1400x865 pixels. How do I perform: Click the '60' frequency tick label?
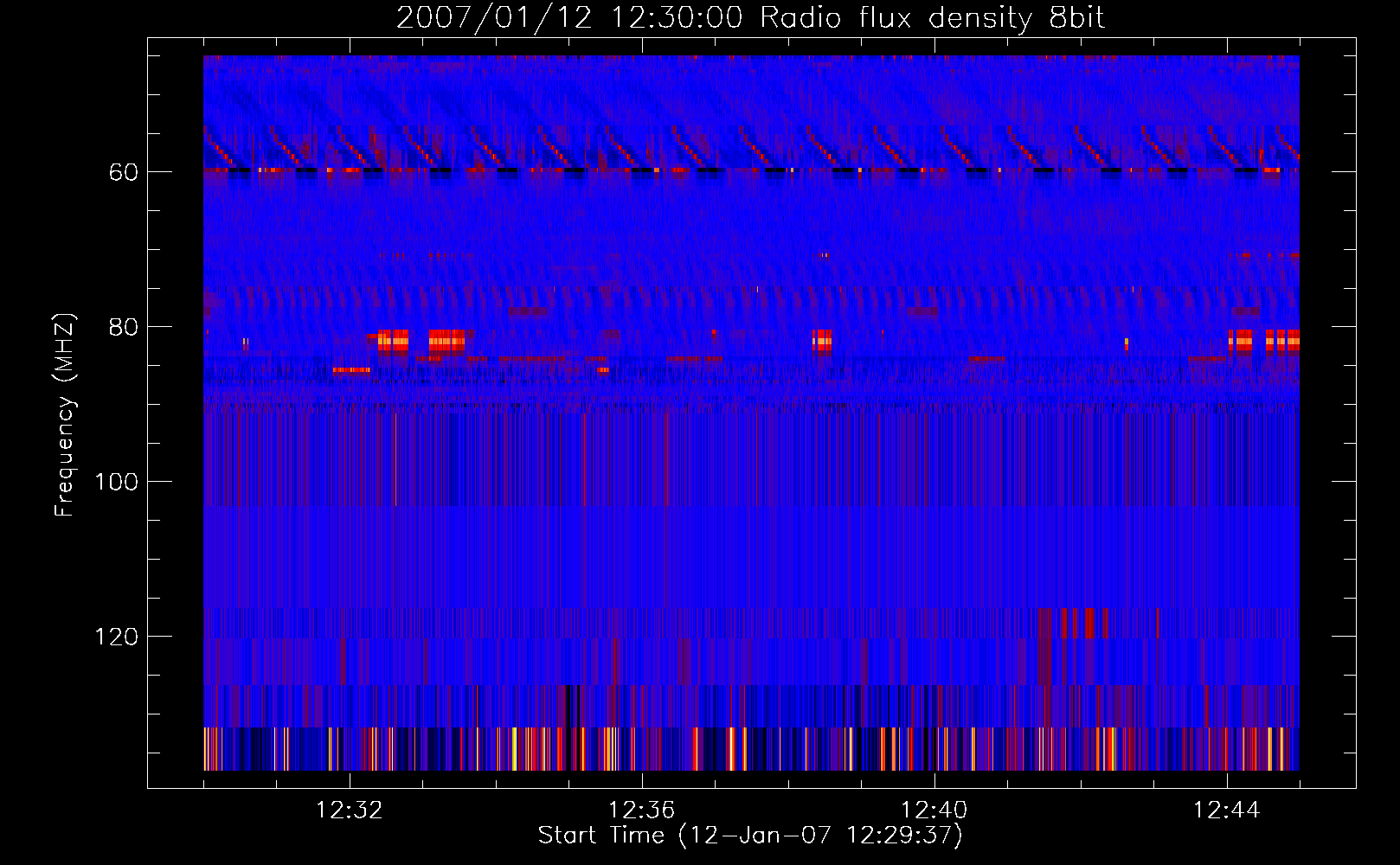pyautogui.click(x=124, y=172)
